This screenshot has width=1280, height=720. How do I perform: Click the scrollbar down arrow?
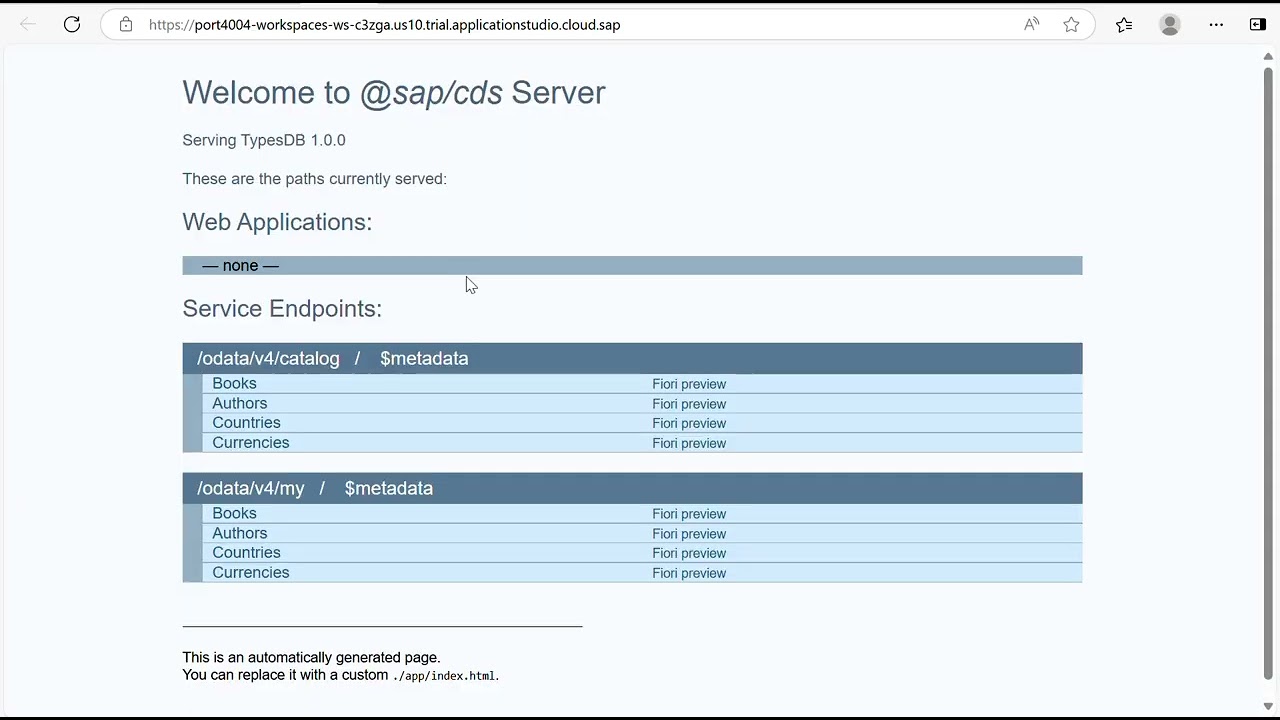[x=1268, y=706]
